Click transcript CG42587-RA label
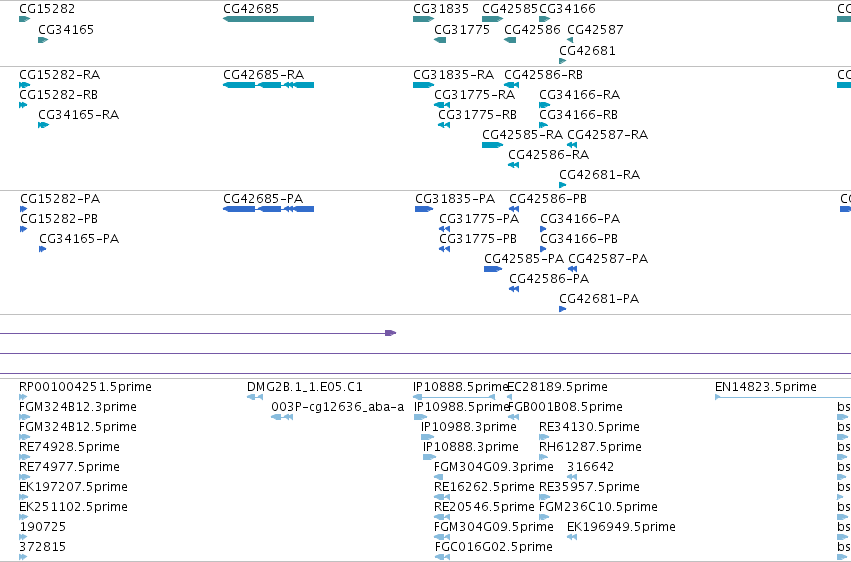The width and height of the screenshot is (851, 562). pos(608,135)
